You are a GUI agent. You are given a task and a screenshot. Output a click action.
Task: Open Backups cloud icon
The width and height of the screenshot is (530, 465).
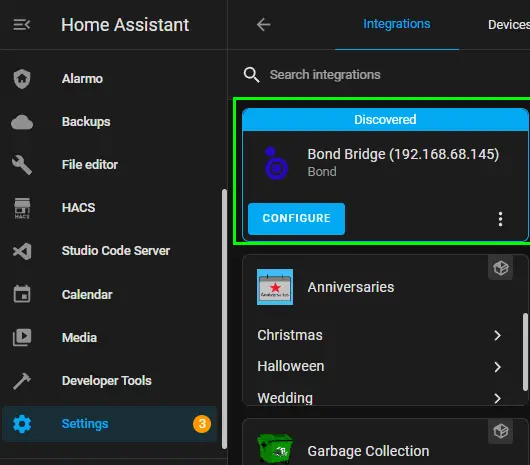point(22,122)
